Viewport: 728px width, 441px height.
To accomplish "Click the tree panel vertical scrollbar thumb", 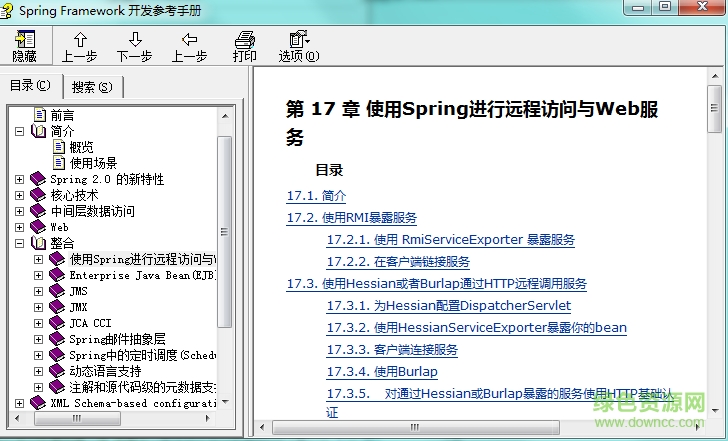I will [225, 232].
